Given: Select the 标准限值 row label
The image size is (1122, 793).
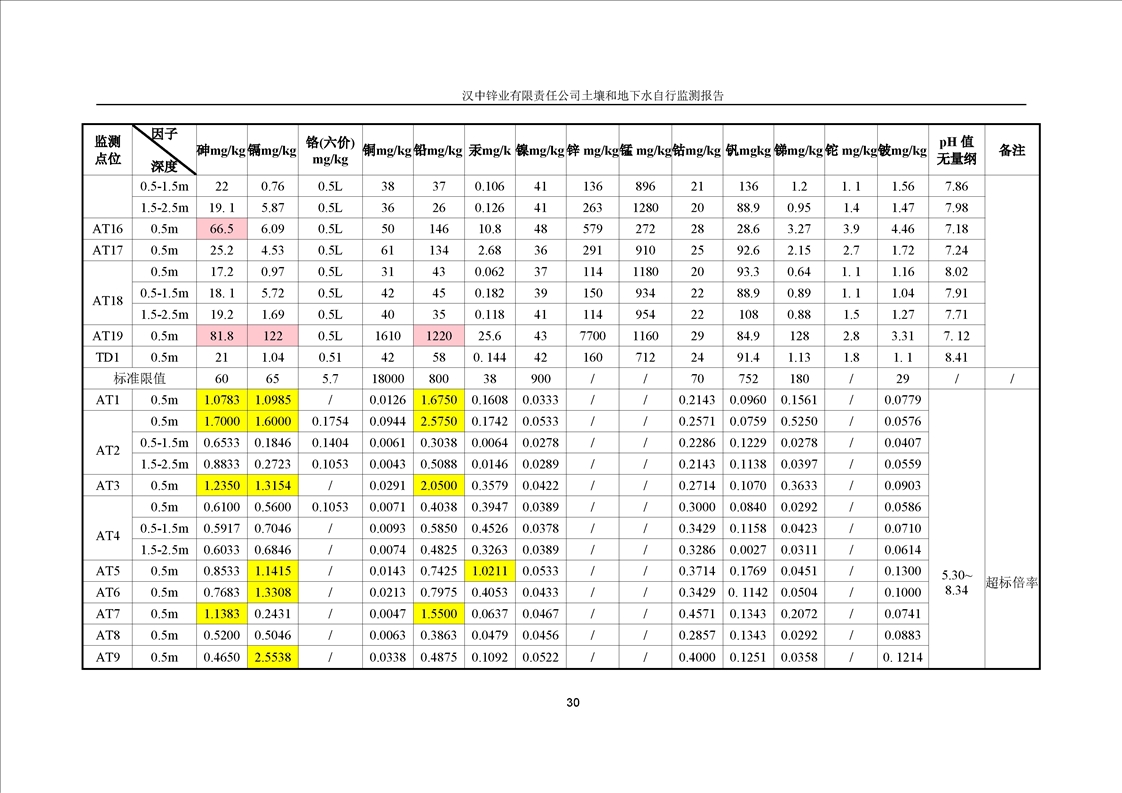Looking at the screenshot, I should [x=139, y=379].
